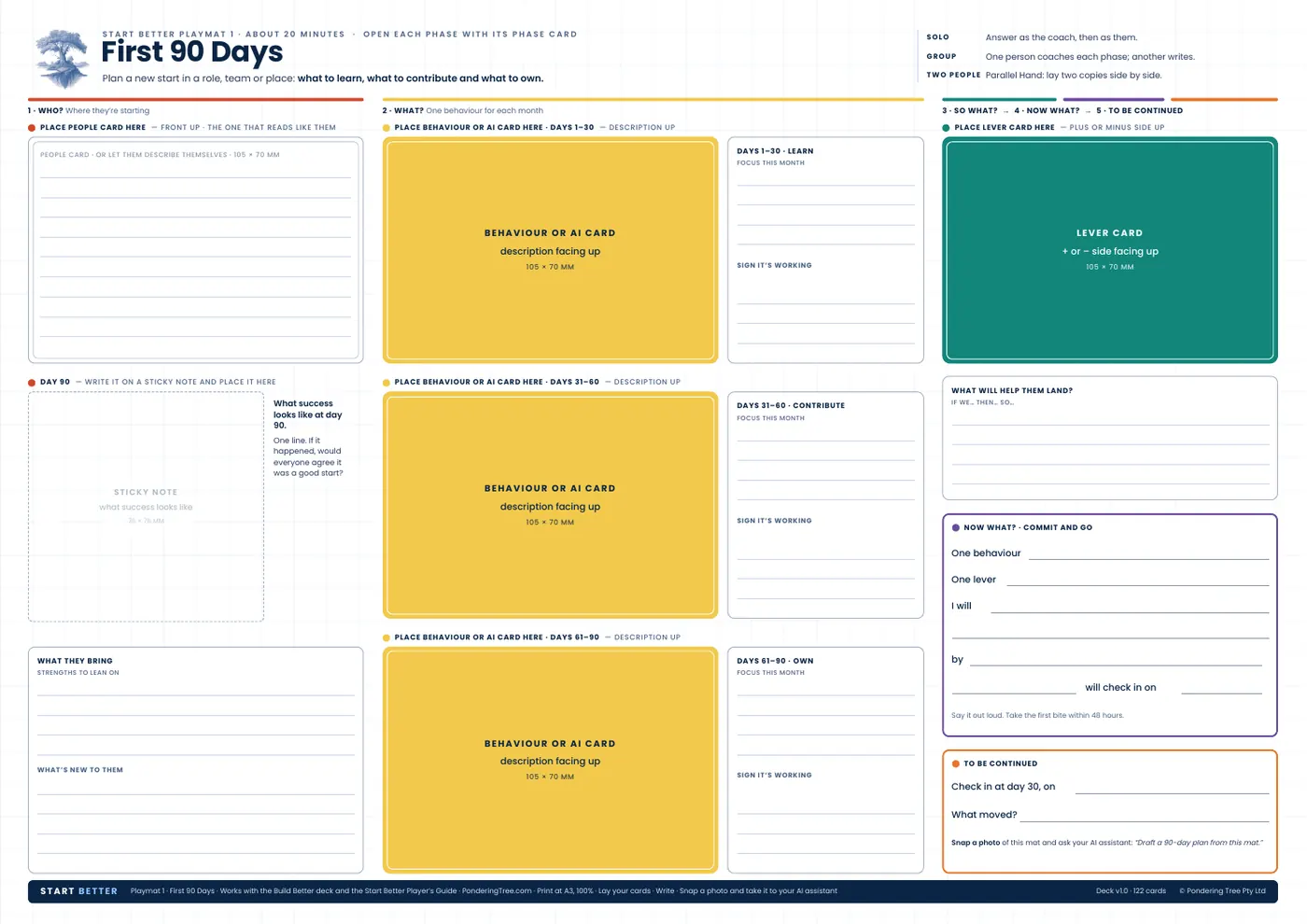Click the One lever blank line
This screenshot has width=1307, height=924.
pyautogui.click(x=1137, y=584)
